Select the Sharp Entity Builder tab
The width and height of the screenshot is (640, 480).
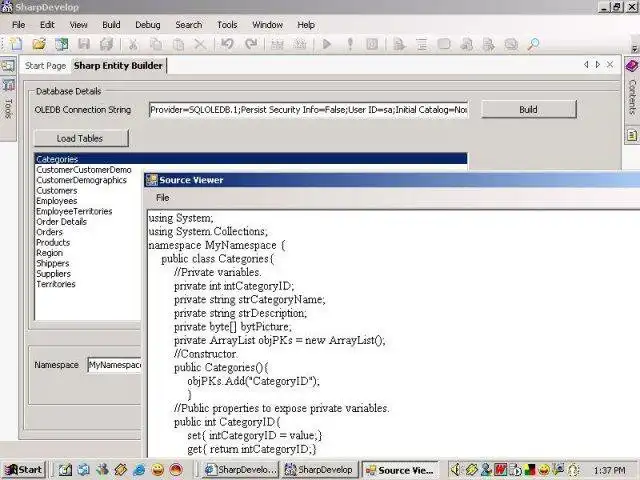pyautogui.click(x=118, y=66)
